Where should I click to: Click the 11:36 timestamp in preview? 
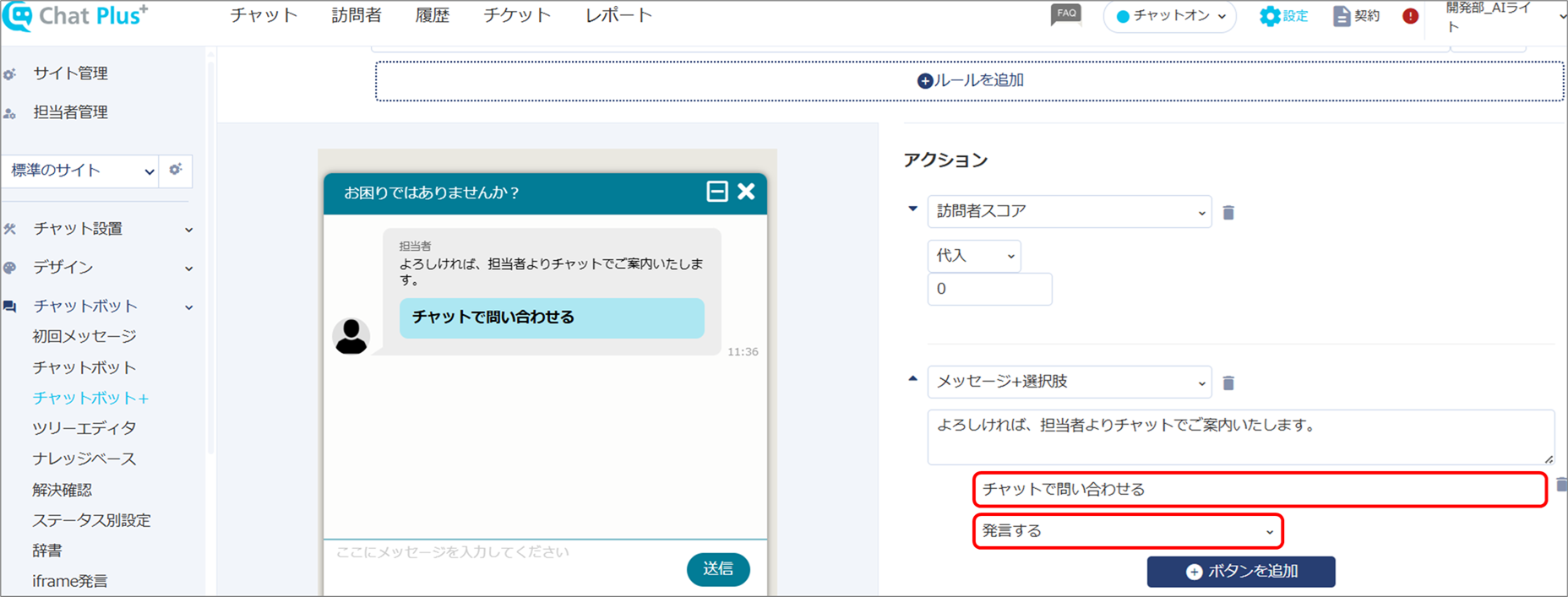click(743, 351)
